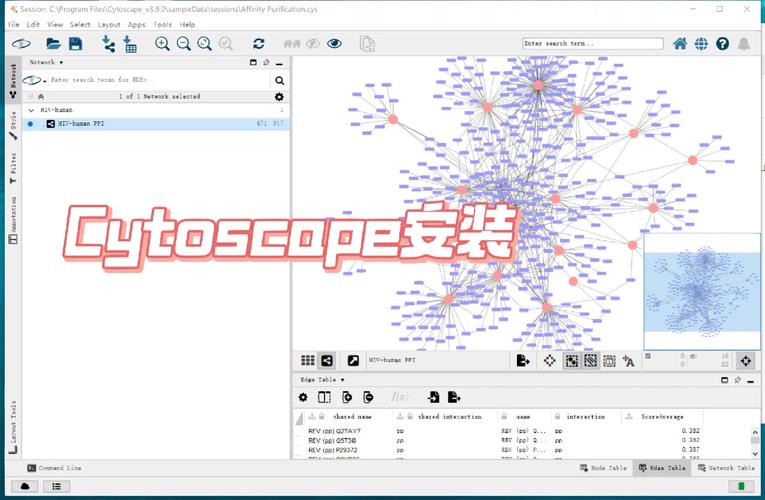The height and width of the screenshot is (500, 765).
Task: Switch to the Annotation side tab
Action: pyautogui.click(x=13, y=220)
